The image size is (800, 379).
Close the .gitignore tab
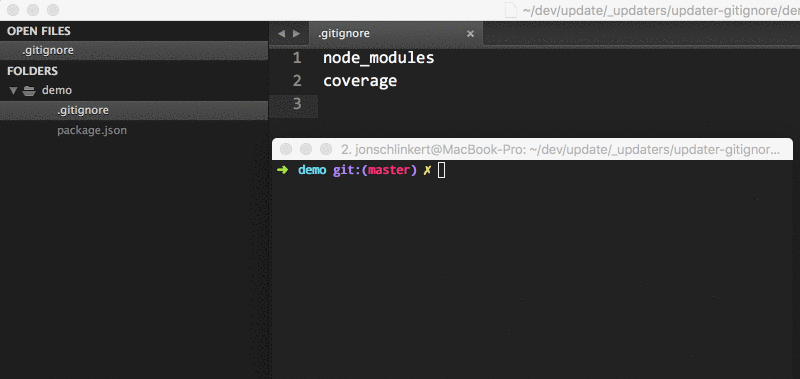point(470,34)
